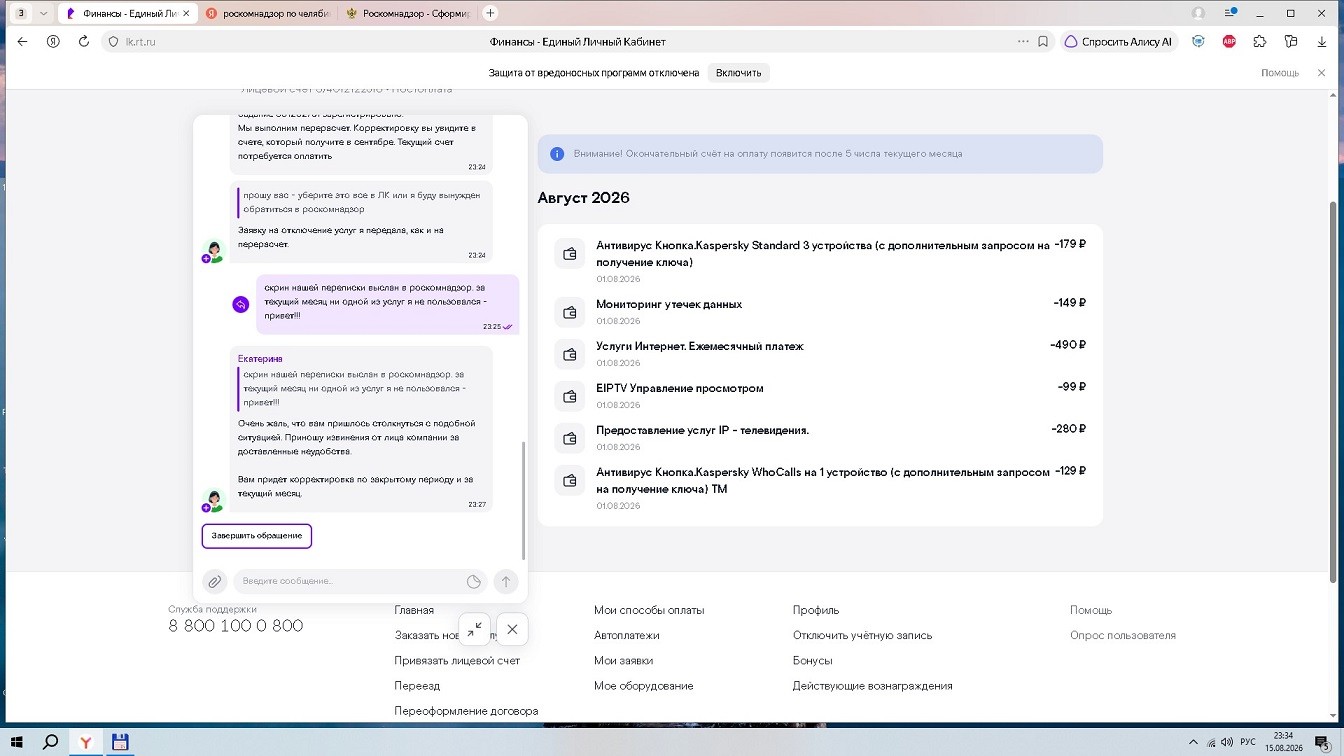Click Помощь in the protection bar
Screen dimensions: 1344x756
pos(1280,72)
